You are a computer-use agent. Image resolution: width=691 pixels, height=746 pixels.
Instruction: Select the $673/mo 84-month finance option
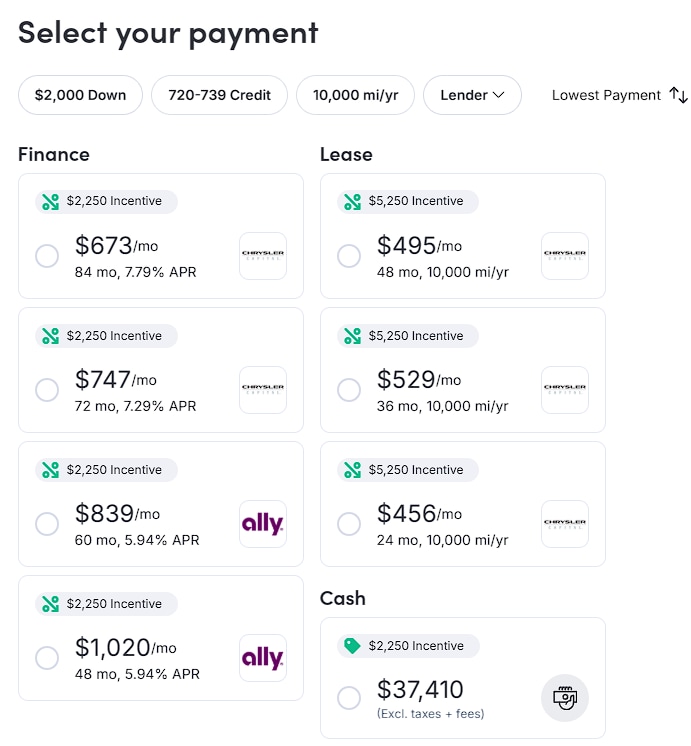(x=47, y=256)
